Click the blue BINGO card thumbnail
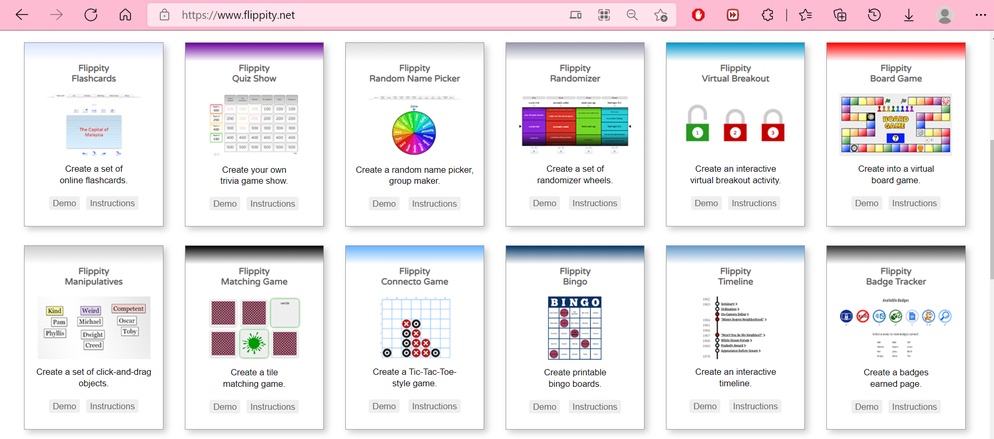The height and width of the screenshot is (439, 994). coord(575,328)
